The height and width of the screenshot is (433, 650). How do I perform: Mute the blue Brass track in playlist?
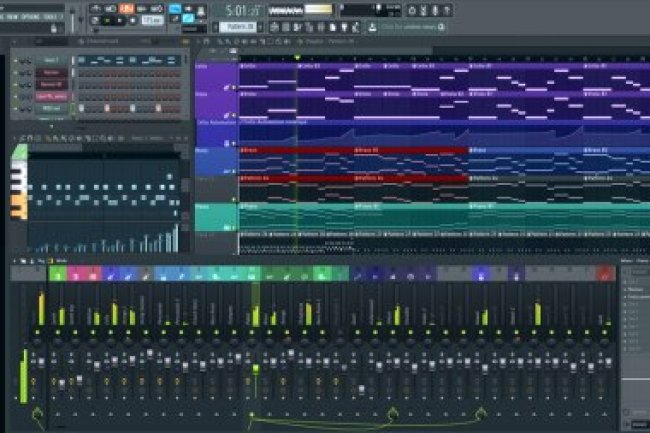tap(233, 171)
